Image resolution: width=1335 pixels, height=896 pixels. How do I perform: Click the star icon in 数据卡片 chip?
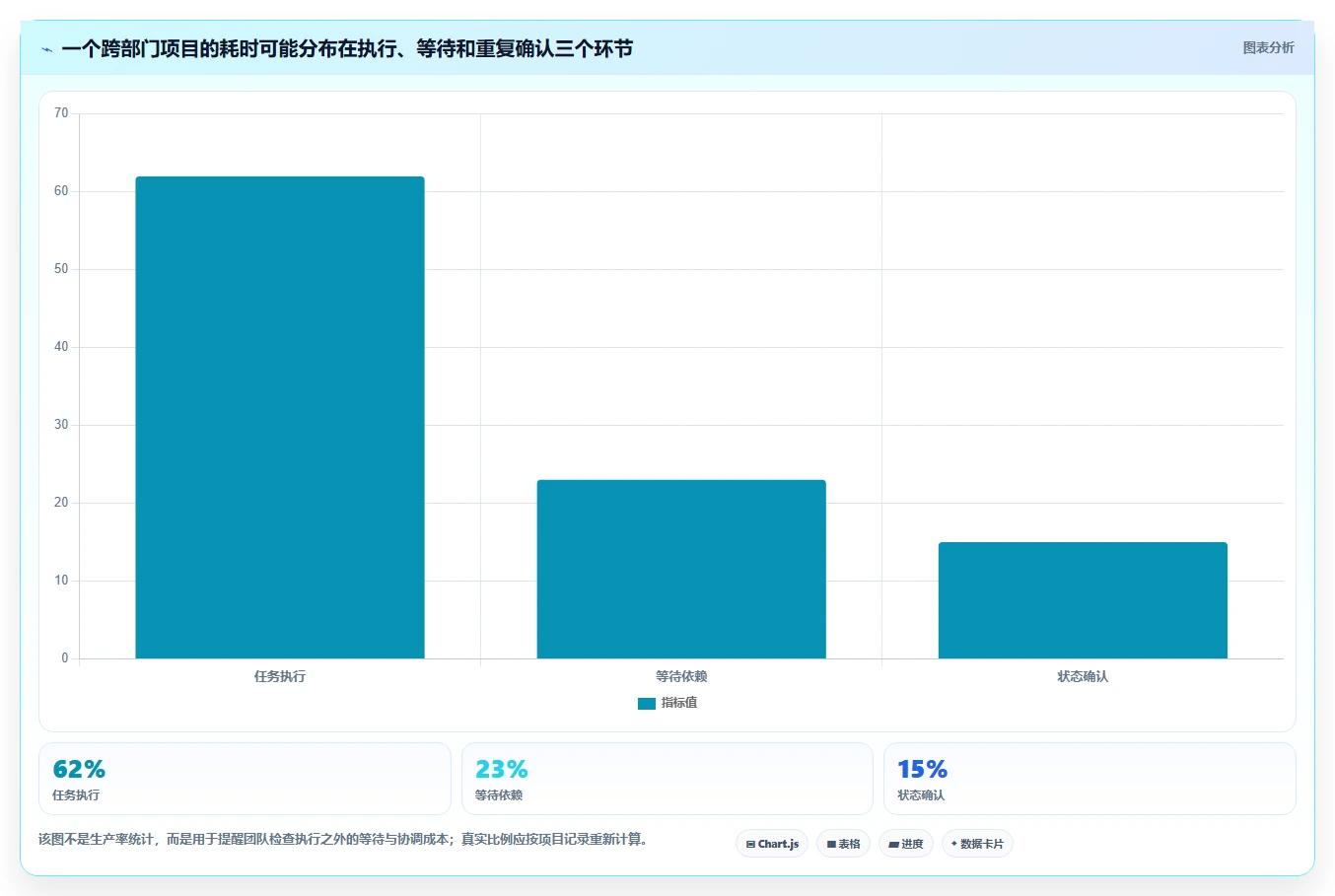click(x=954, y=844)
